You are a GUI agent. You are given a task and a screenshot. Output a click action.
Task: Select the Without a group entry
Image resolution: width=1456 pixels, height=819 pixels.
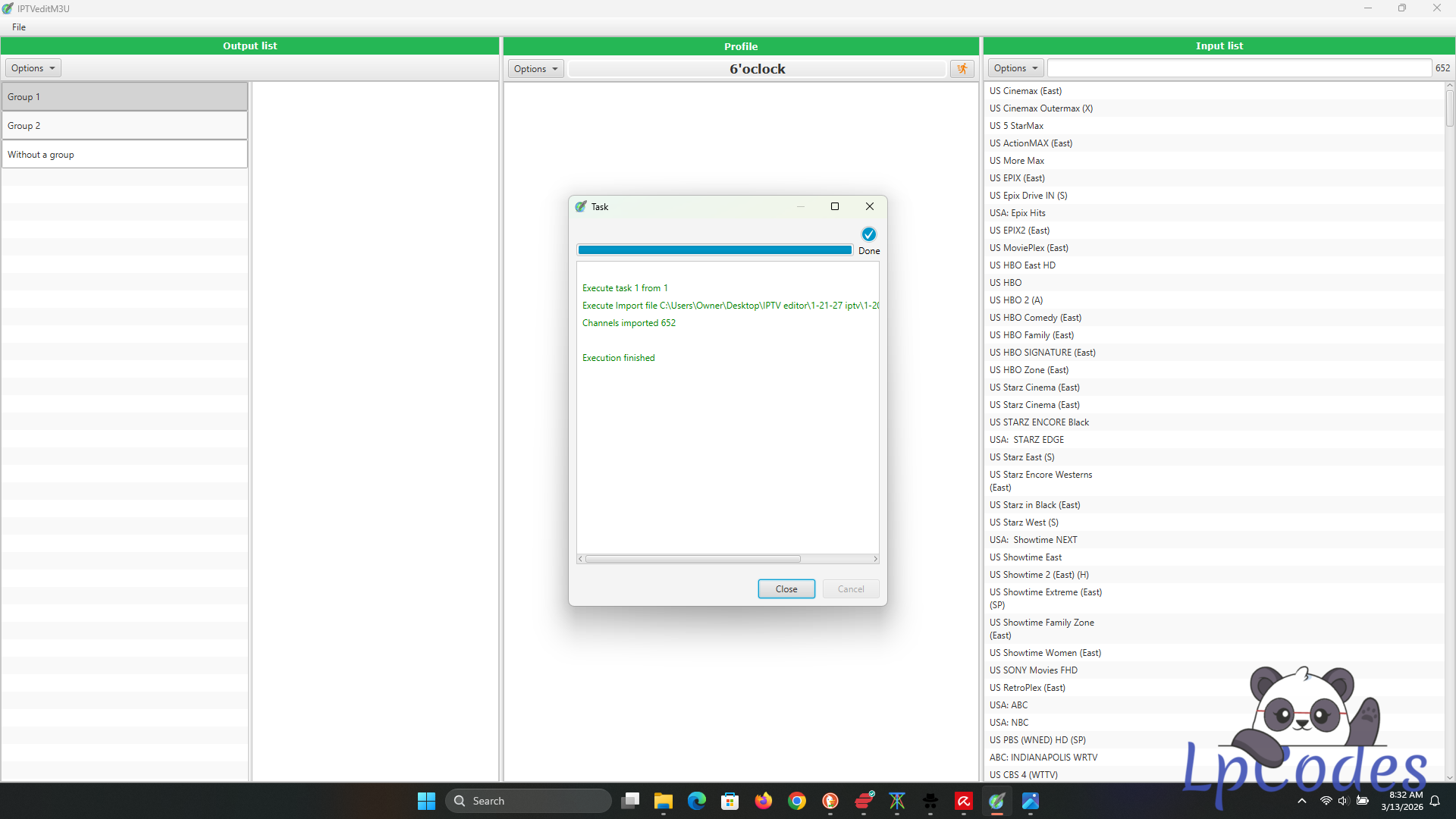pos(124,155)
